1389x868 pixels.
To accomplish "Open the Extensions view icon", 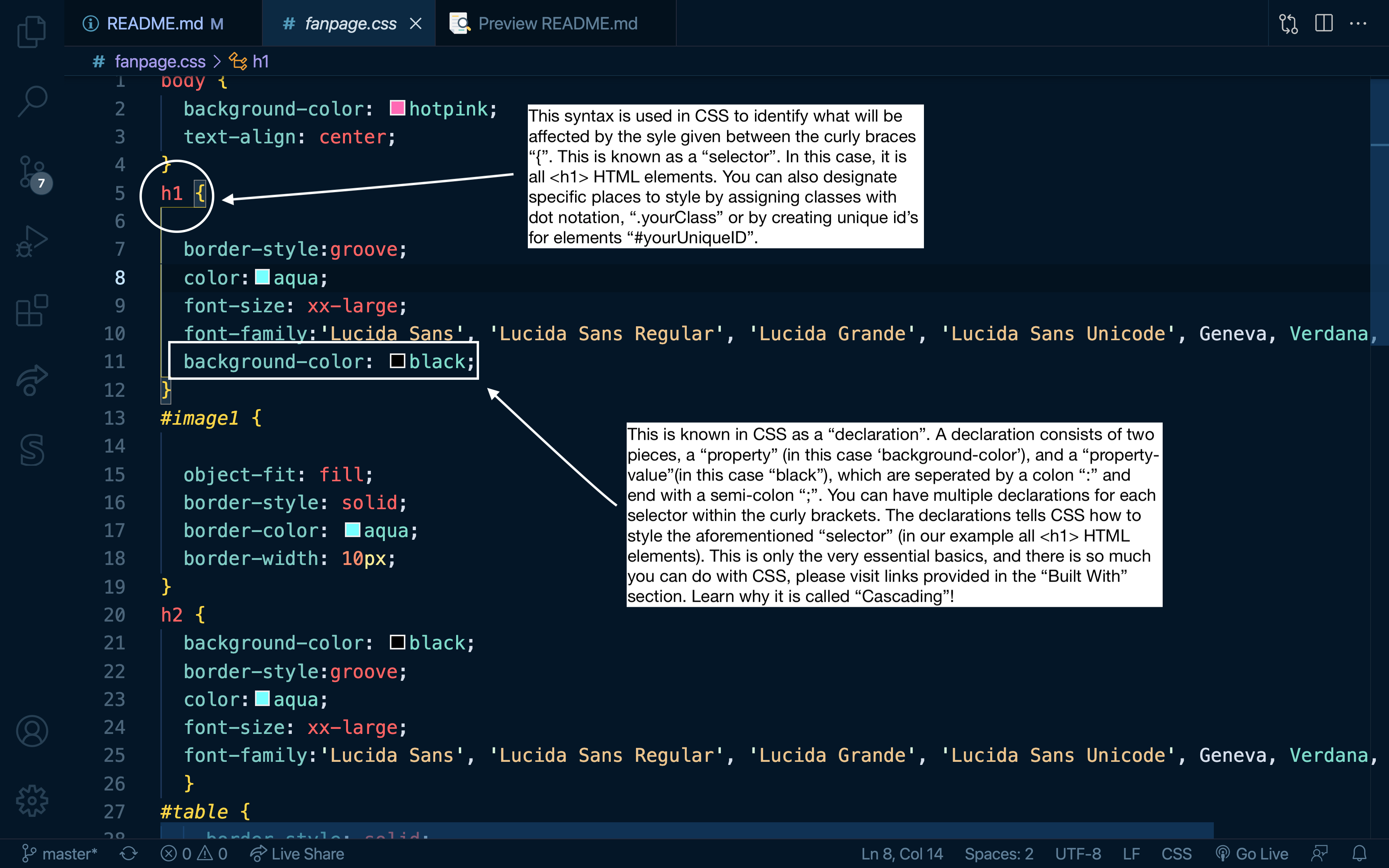I will coord(31,310).
